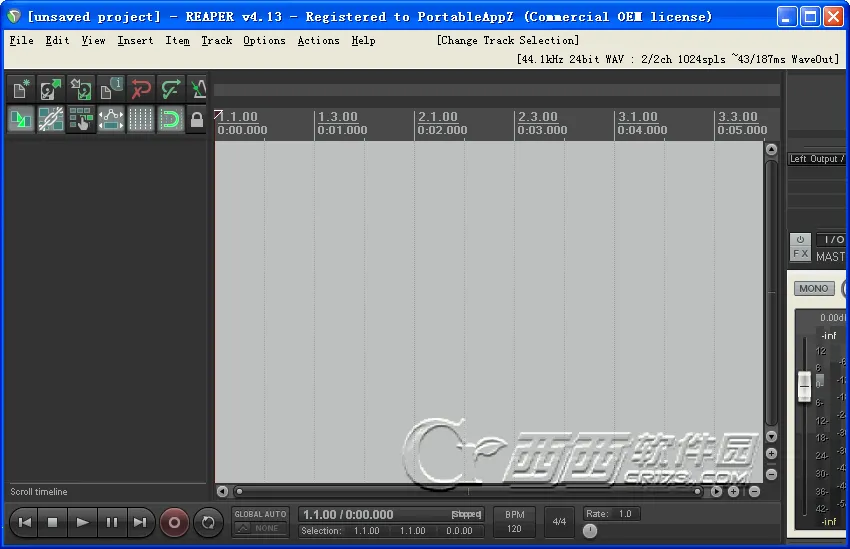Click the red Record button
This screenshot has height=549, width=850.
point(174,522)
